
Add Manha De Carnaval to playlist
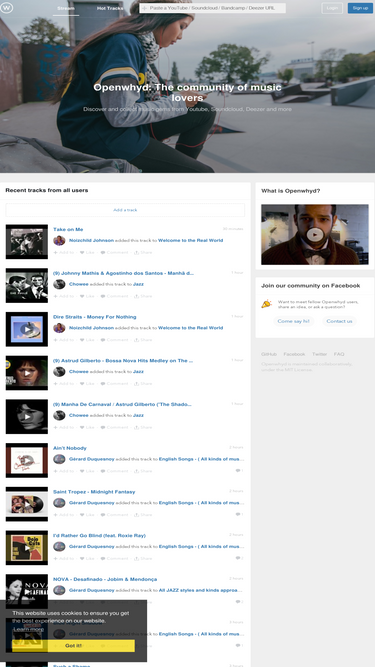click(64, 428)
